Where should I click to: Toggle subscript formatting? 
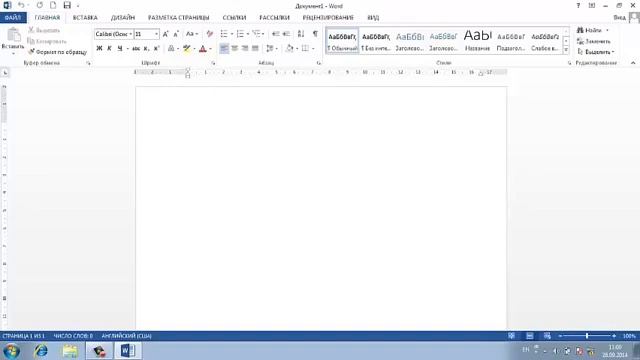146,48
